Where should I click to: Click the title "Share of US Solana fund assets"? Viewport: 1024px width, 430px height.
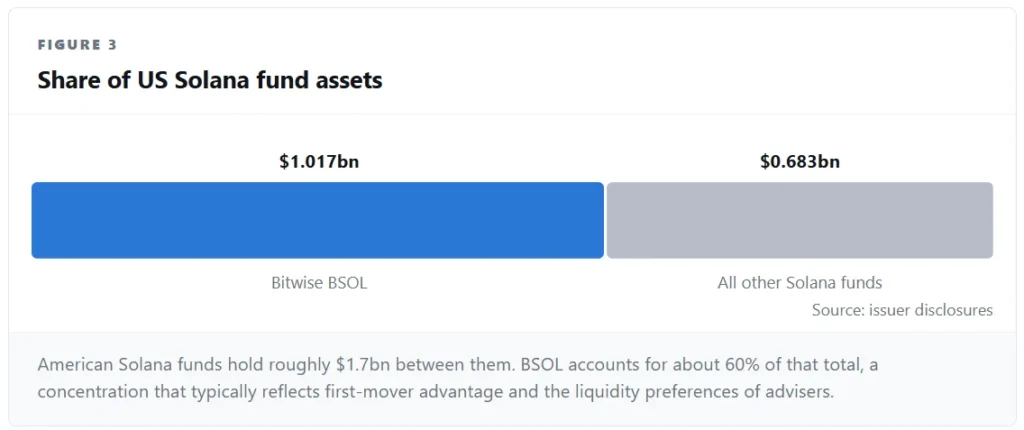210,80
